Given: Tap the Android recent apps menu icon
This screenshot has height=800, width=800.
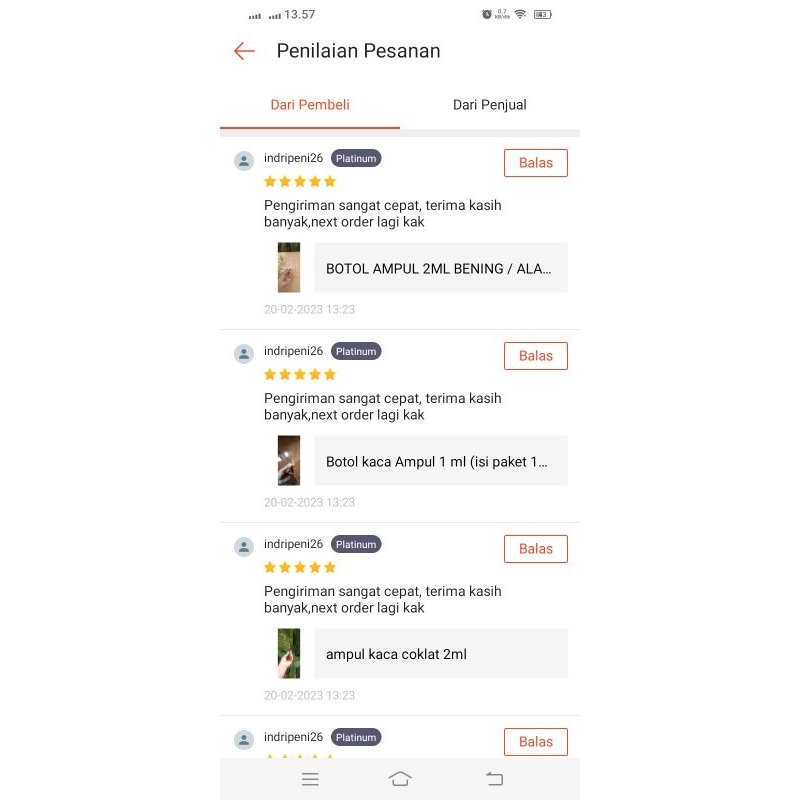Looking at the screenshot, I should [x=310, y=779].
